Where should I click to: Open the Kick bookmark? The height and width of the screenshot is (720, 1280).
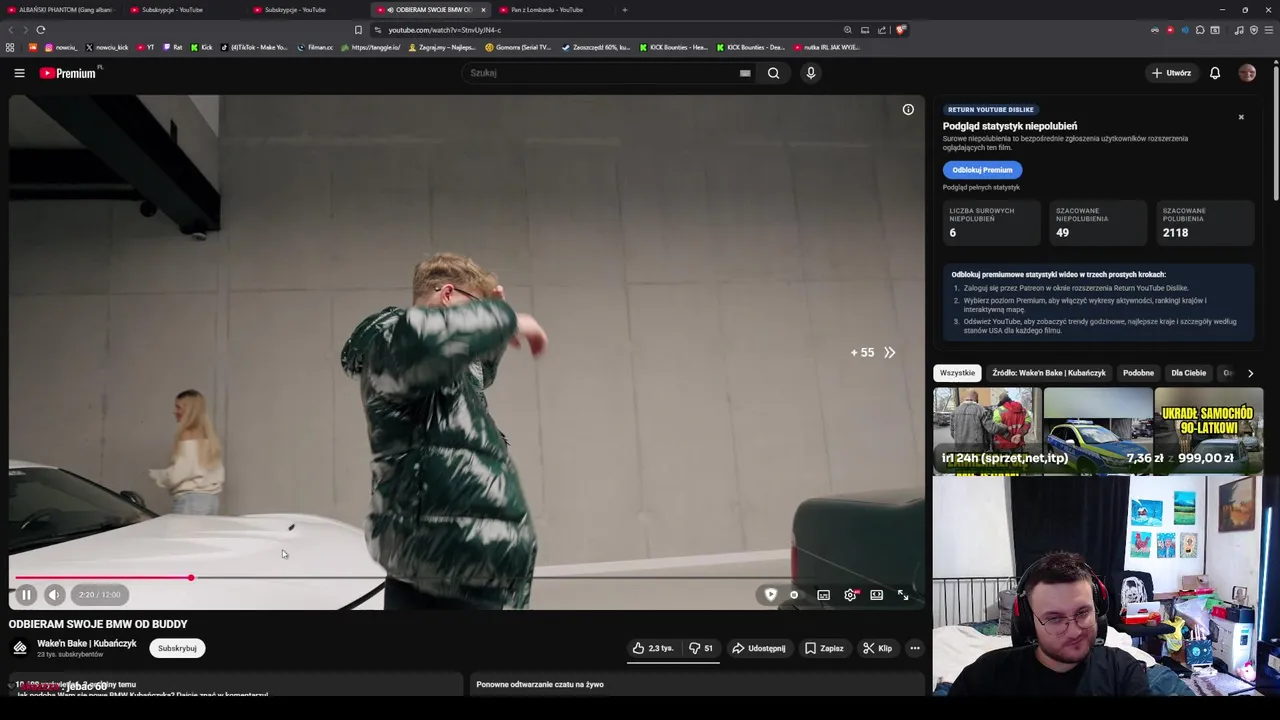pyautogui.click(x=201, y=47)
